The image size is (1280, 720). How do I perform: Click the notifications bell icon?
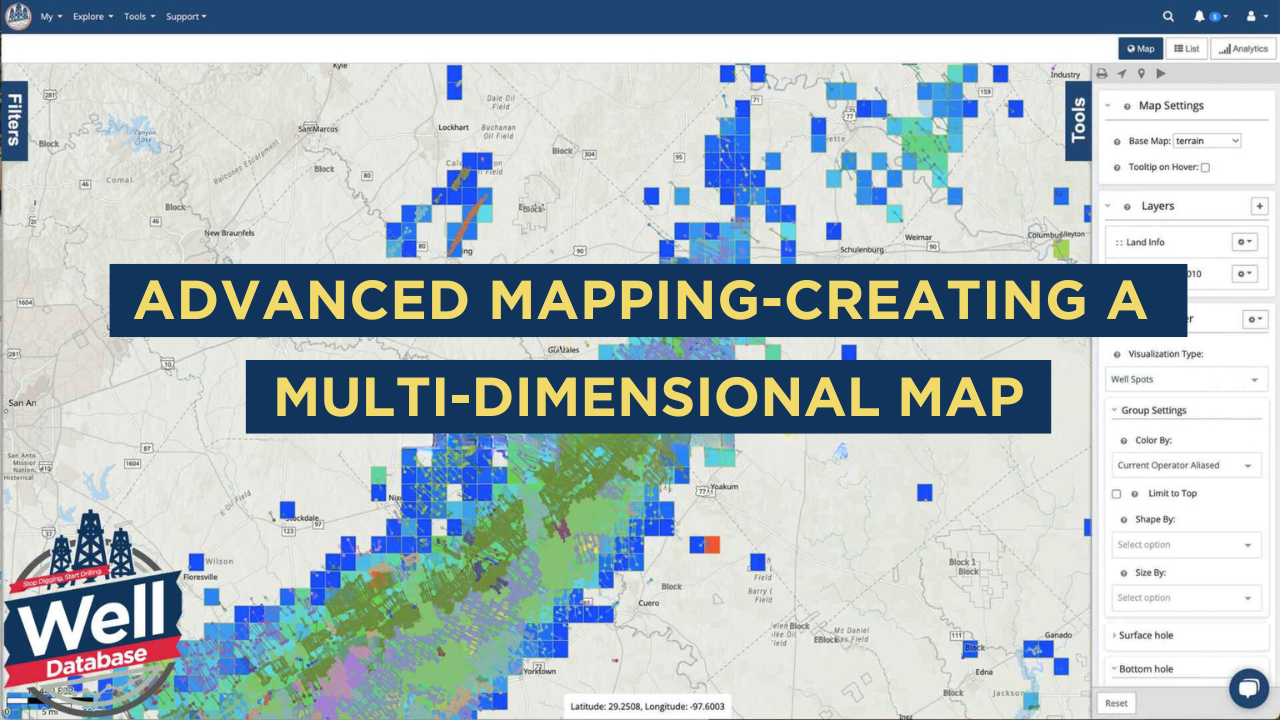(x=1202, y=16)
